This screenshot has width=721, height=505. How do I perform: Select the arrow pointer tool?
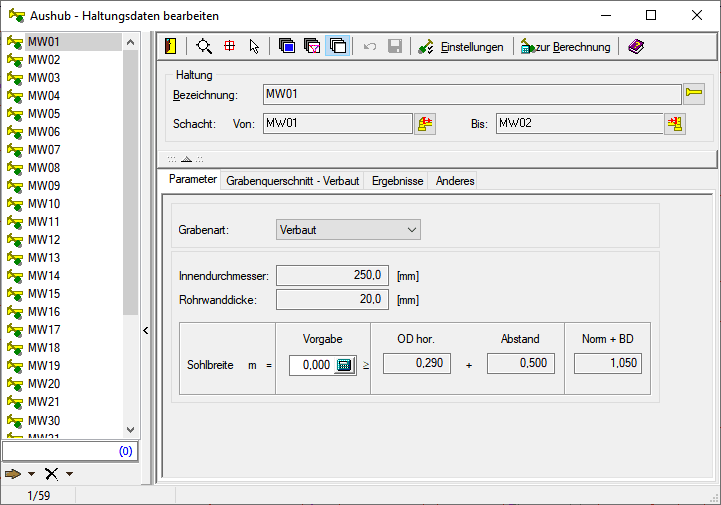pos(254,46)
